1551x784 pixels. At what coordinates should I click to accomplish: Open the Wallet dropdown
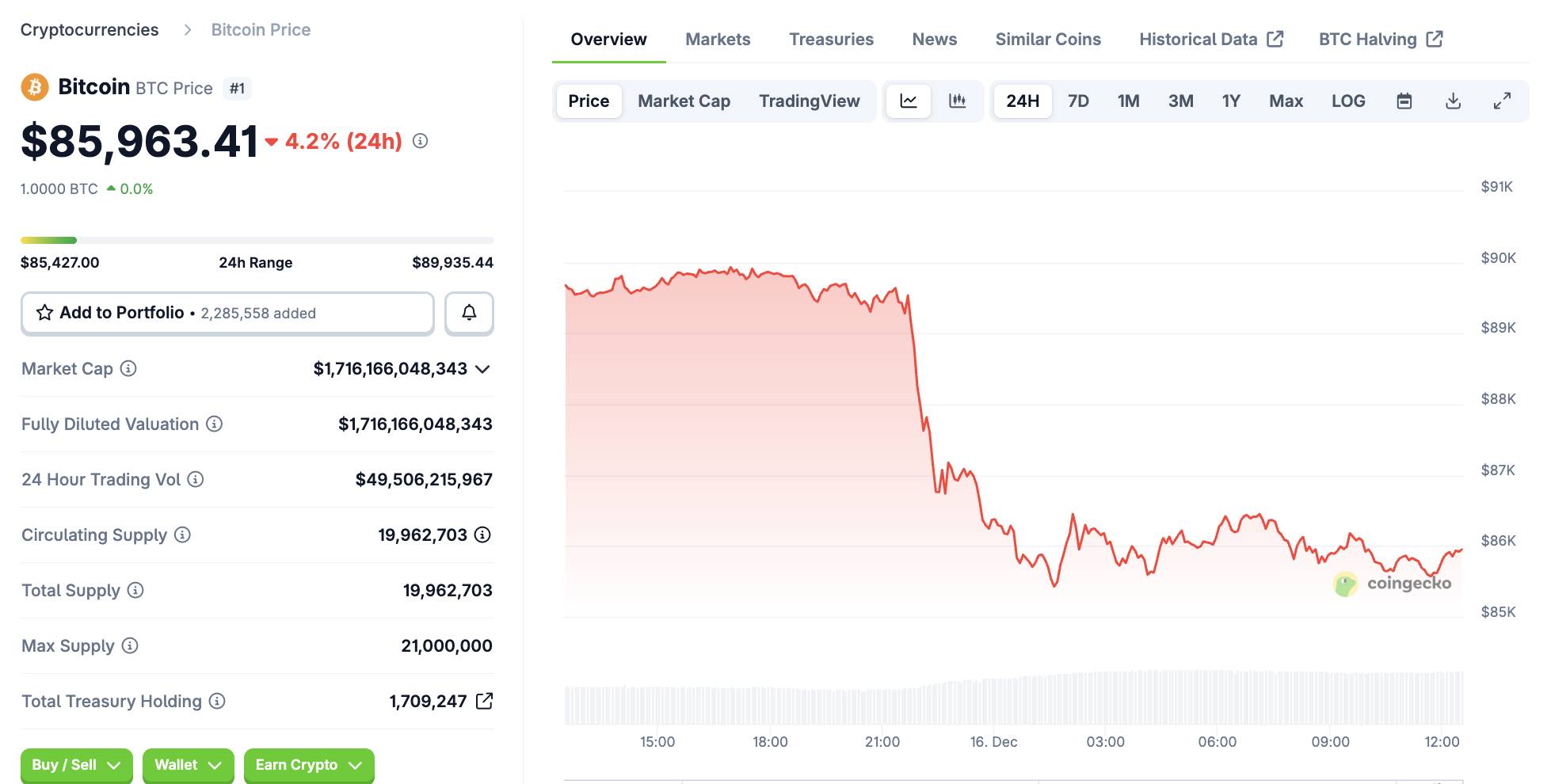pyautogui.click(x=188, y=765)
